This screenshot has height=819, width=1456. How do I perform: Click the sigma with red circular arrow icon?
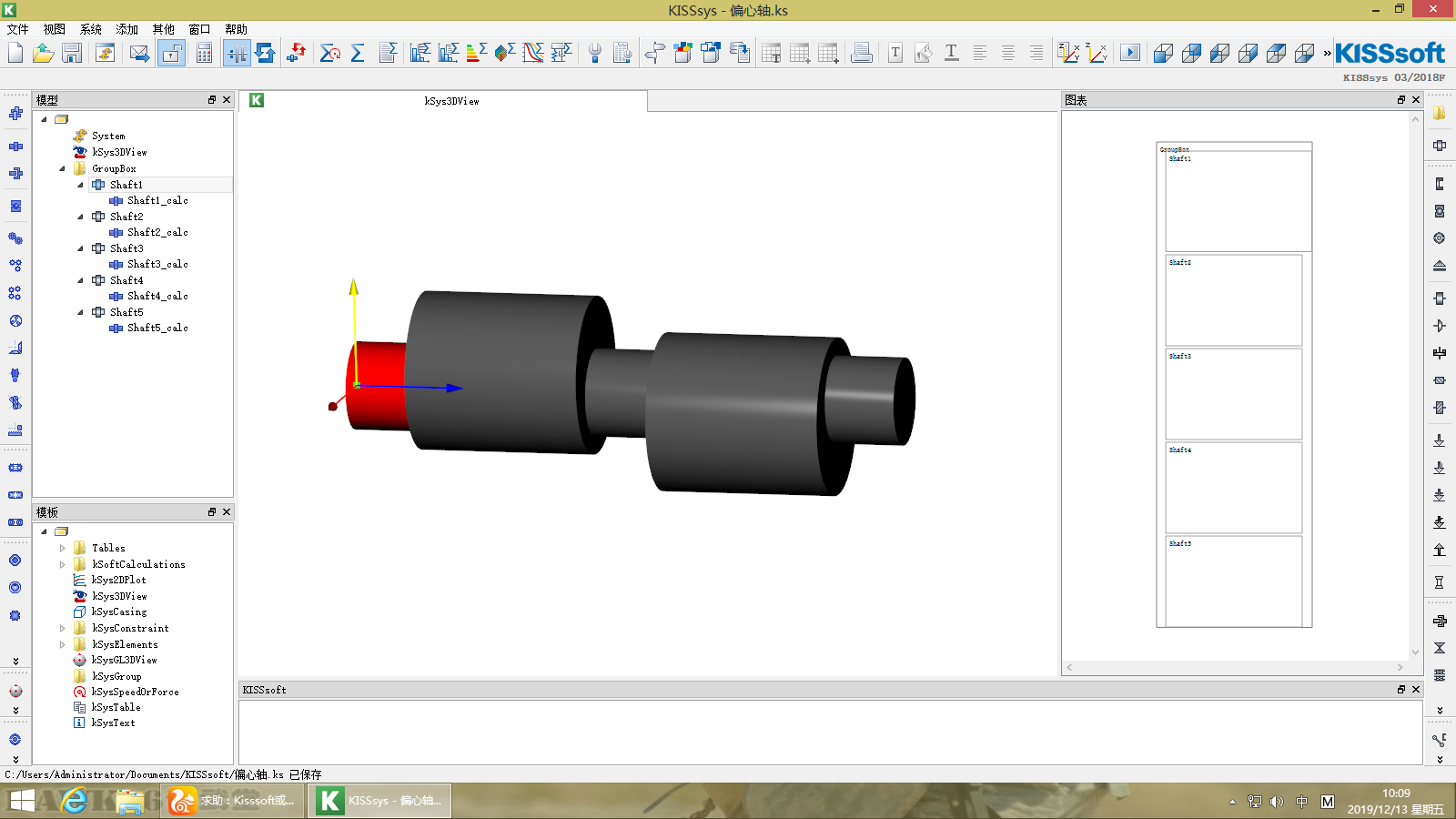330,53
